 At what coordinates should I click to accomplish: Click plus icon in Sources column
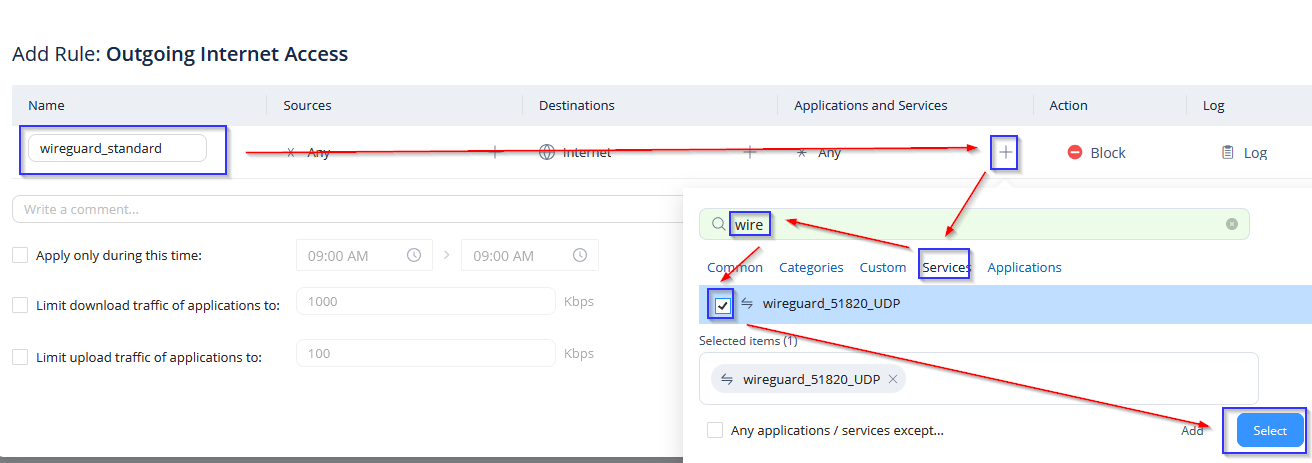click(x=495, y=152)
